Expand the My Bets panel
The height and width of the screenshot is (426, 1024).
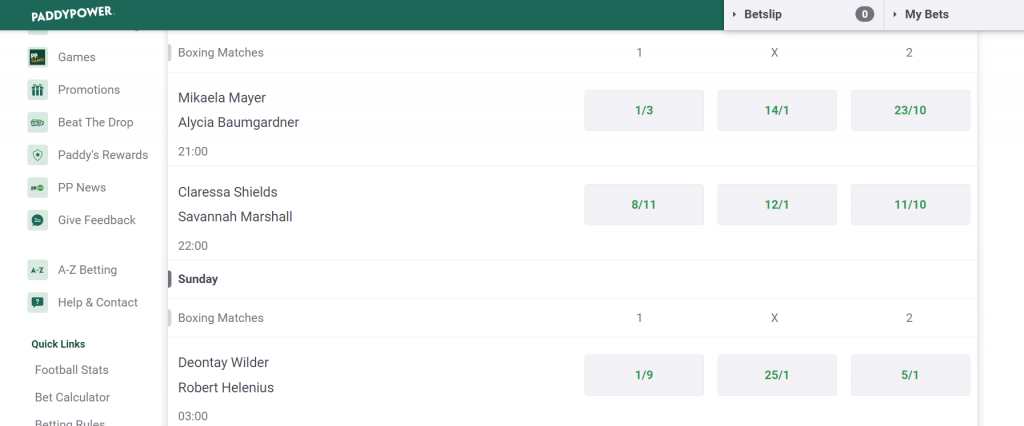(954, 14)
